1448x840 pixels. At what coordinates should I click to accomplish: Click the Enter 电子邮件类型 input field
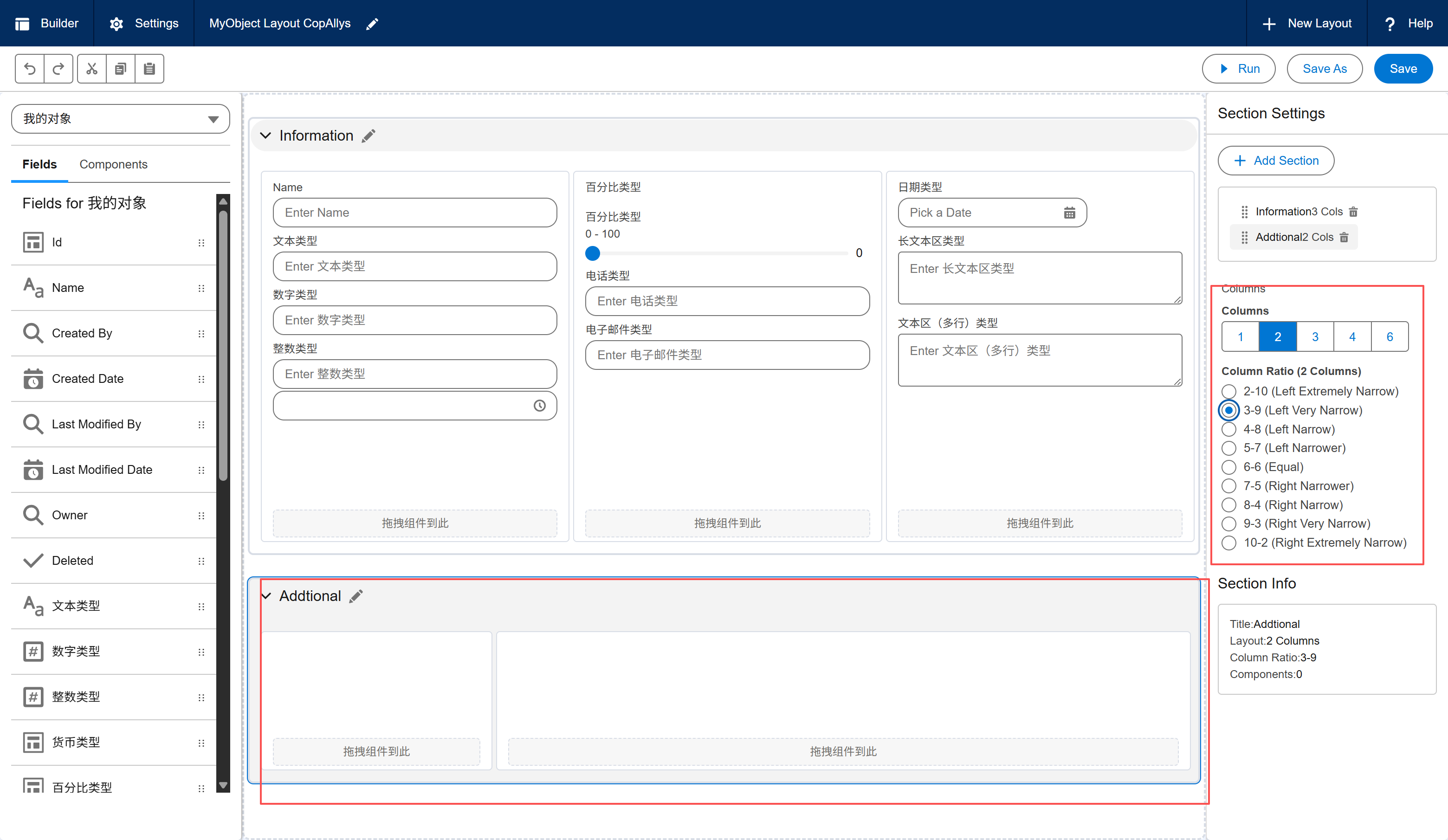(727, 355)
